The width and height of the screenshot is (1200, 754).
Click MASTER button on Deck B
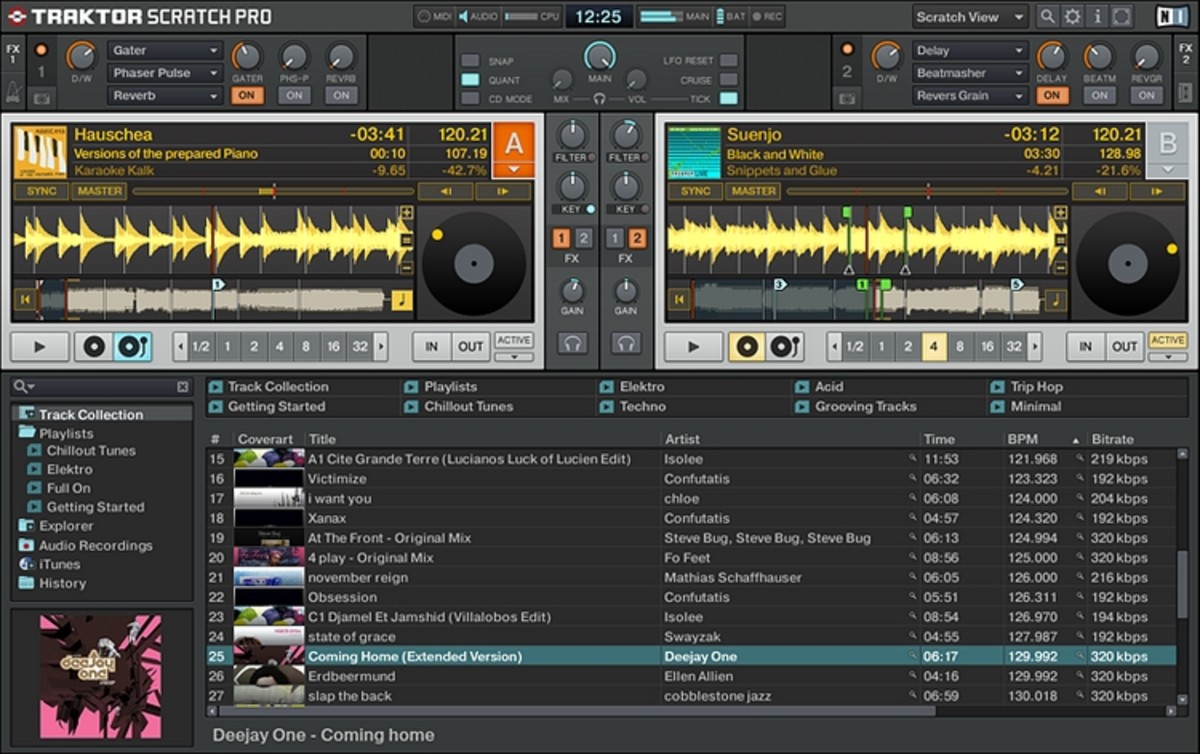(x=753, y=191)
